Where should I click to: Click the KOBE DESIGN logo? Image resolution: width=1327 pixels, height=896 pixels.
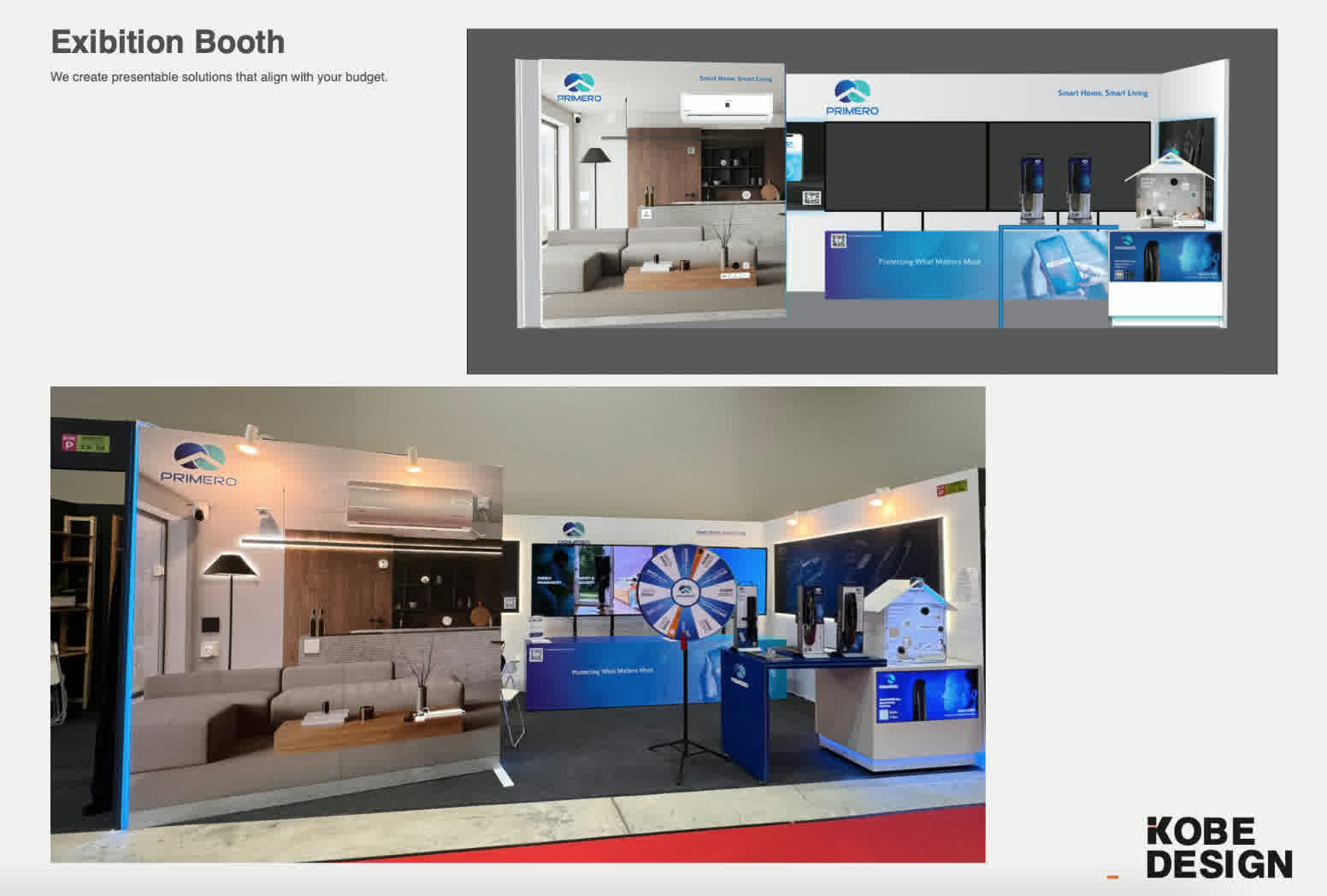click(1218, 847)
